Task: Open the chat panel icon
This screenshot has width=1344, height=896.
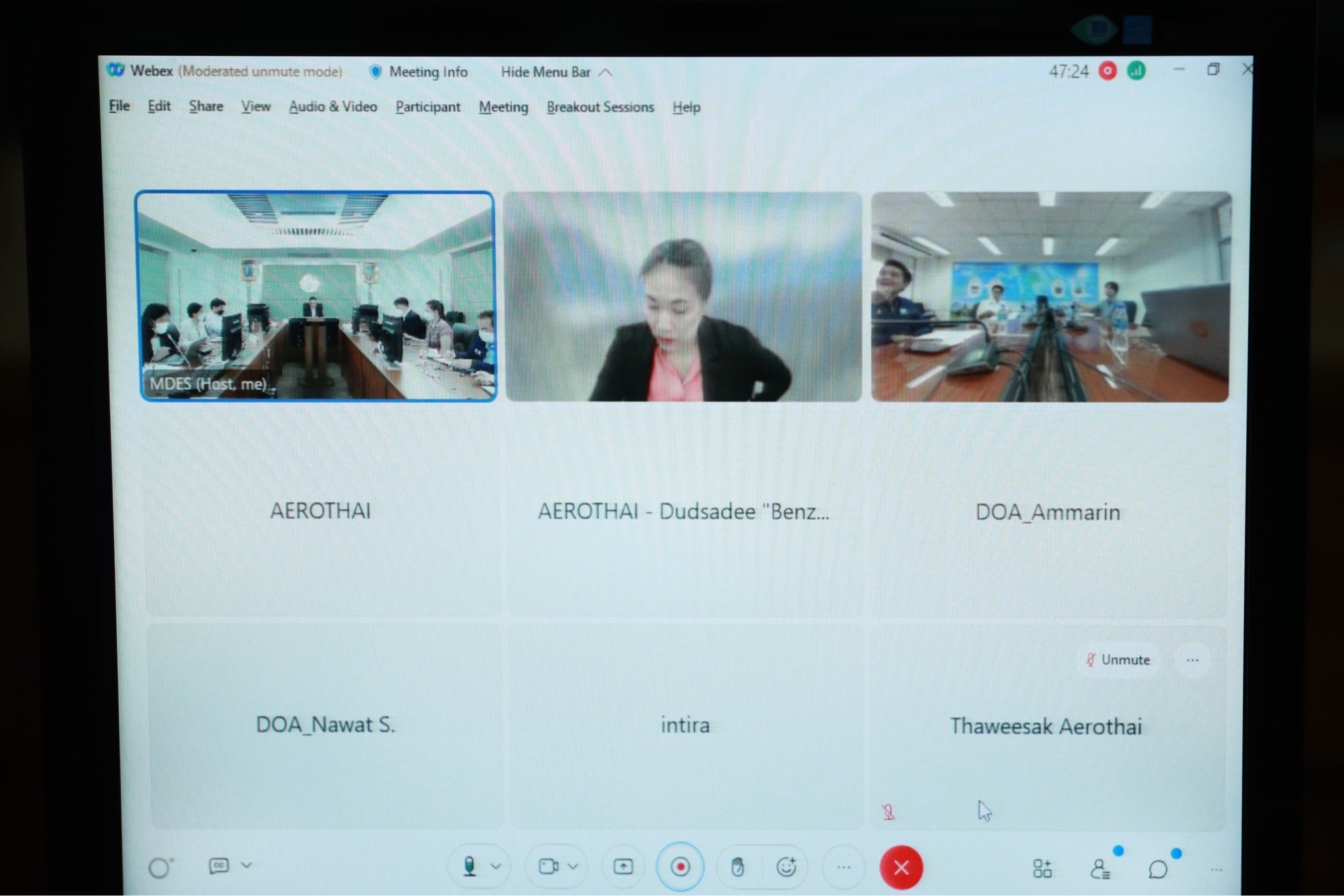Action: (x=1158, y=870)
